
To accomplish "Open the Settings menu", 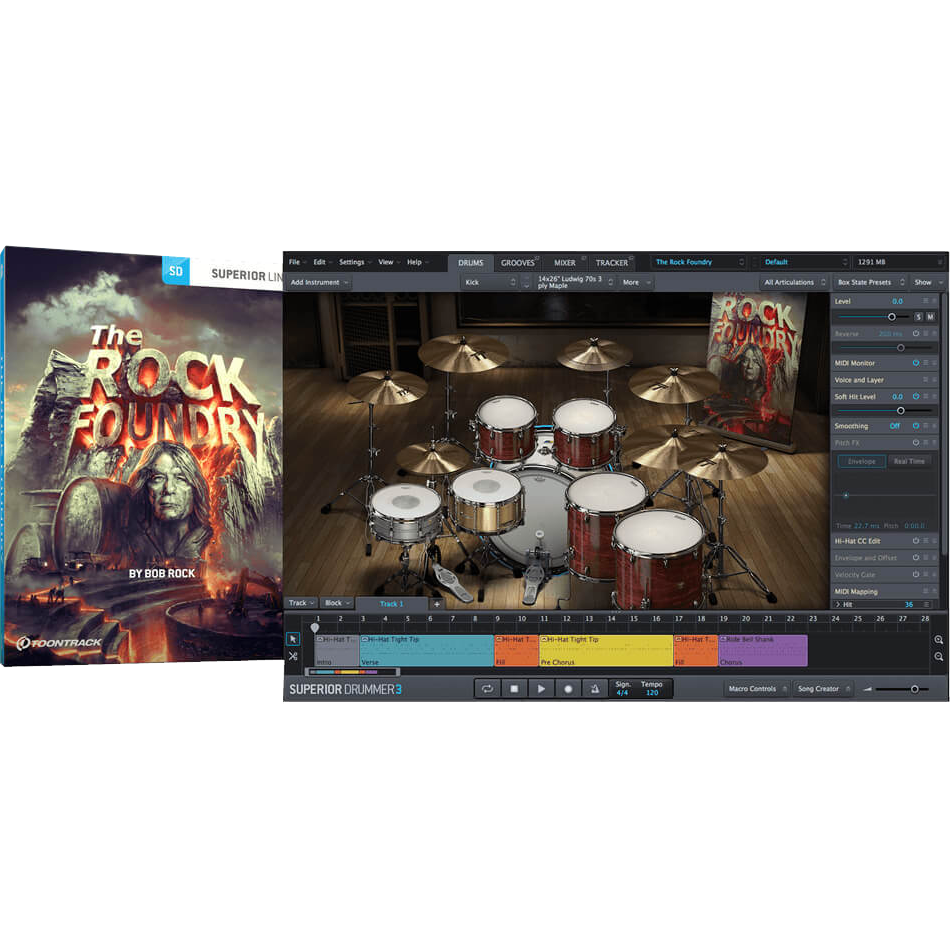I will tap(353, 262).
